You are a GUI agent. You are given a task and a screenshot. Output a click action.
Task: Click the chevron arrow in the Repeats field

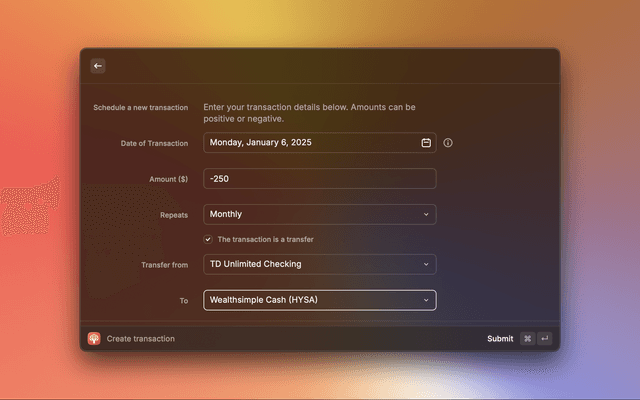point(426,214)
